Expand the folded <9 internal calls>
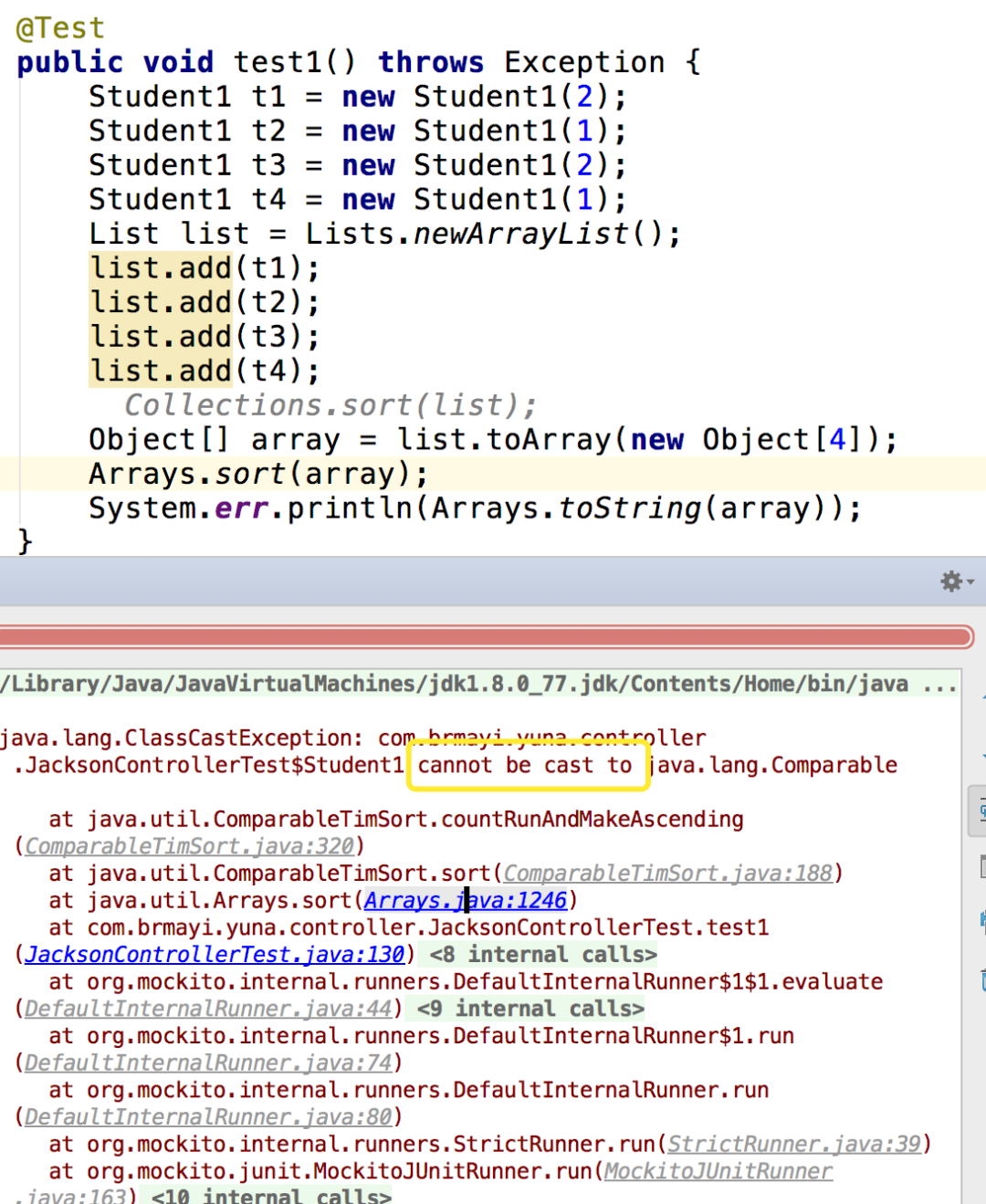This screenshot has height=1204, width=986. [530, 1009]
